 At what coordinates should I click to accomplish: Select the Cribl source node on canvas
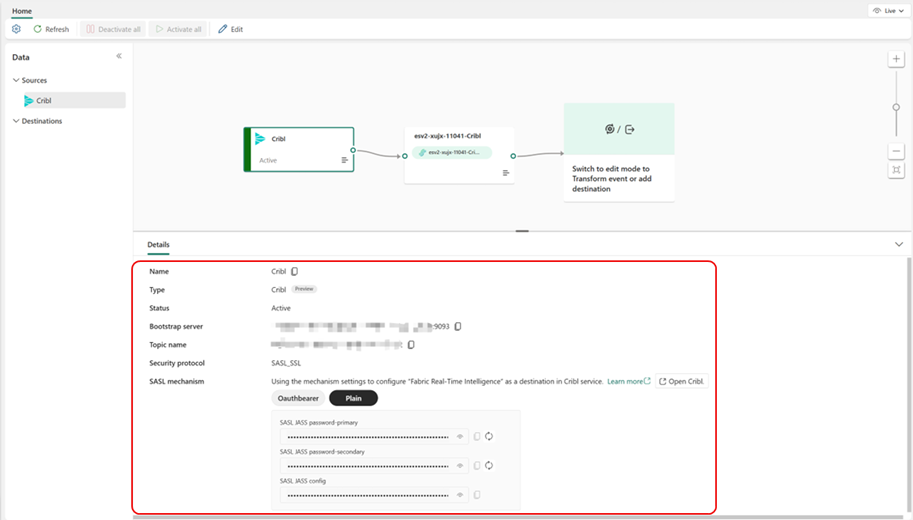coord(299,150)
